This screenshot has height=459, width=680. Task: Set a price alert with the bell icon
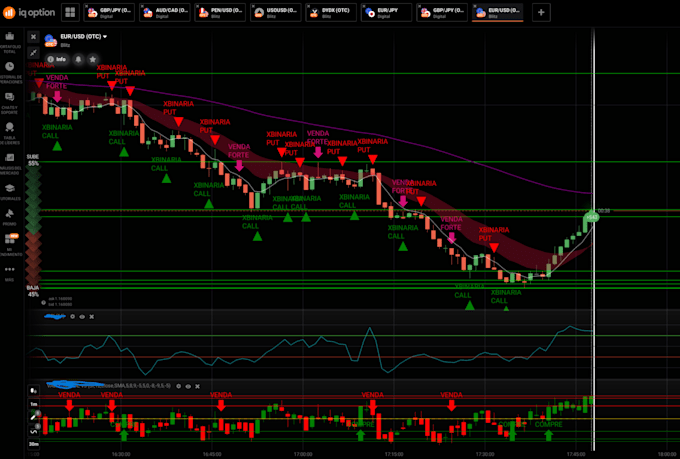click(x=78, y=59)
